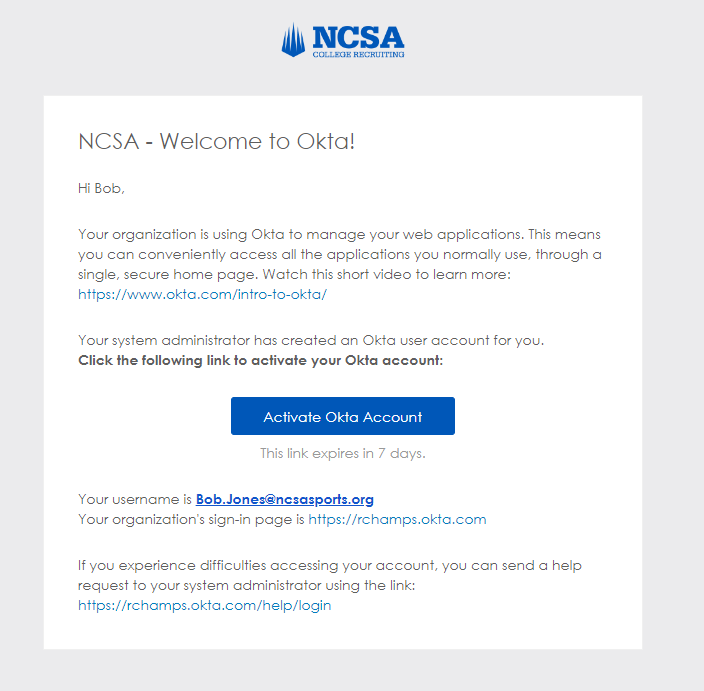
Task: Open the intro-to-okta video link
Action: (202, 295)
